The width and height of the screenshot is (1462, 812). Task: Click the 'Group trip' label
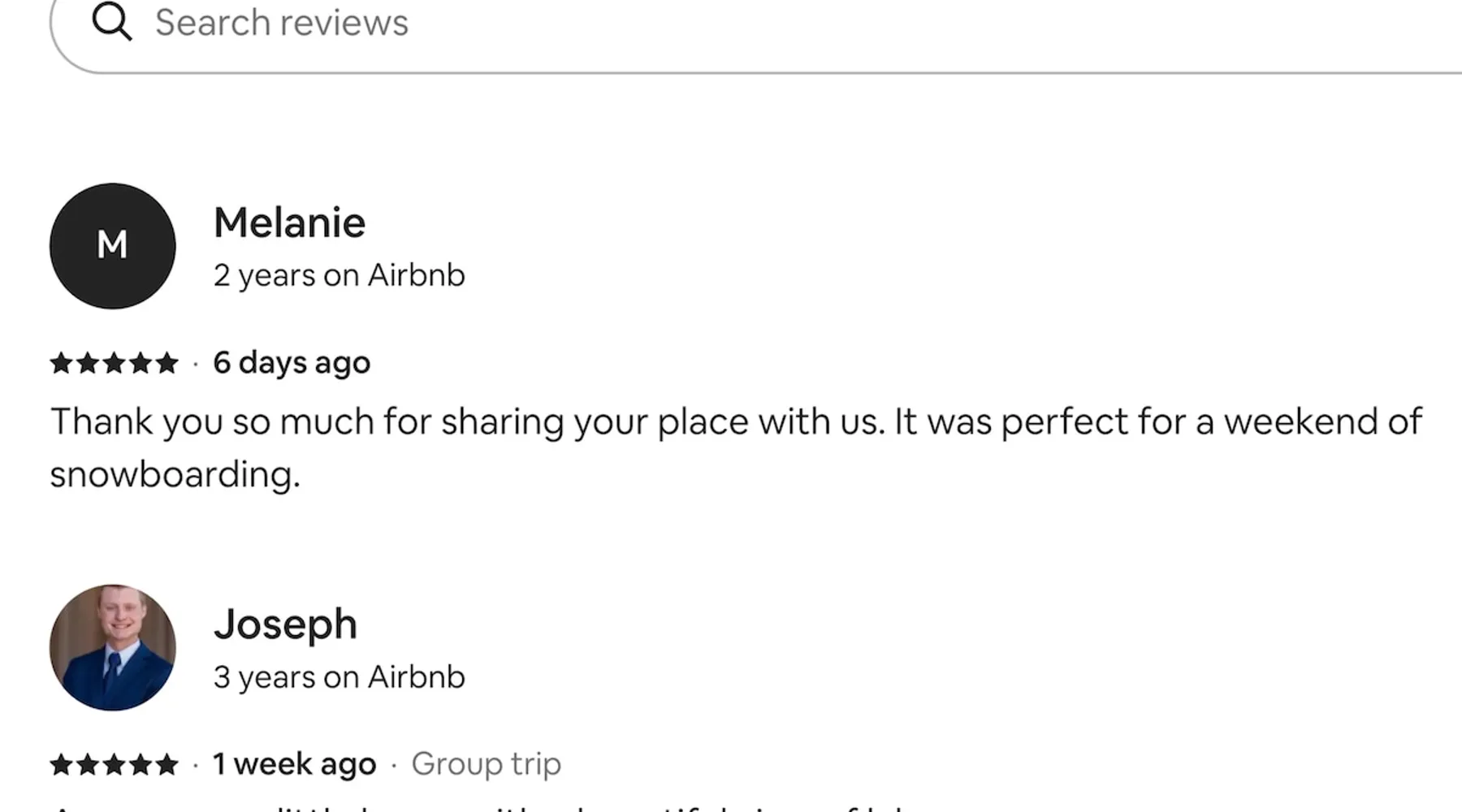(486, 764)
